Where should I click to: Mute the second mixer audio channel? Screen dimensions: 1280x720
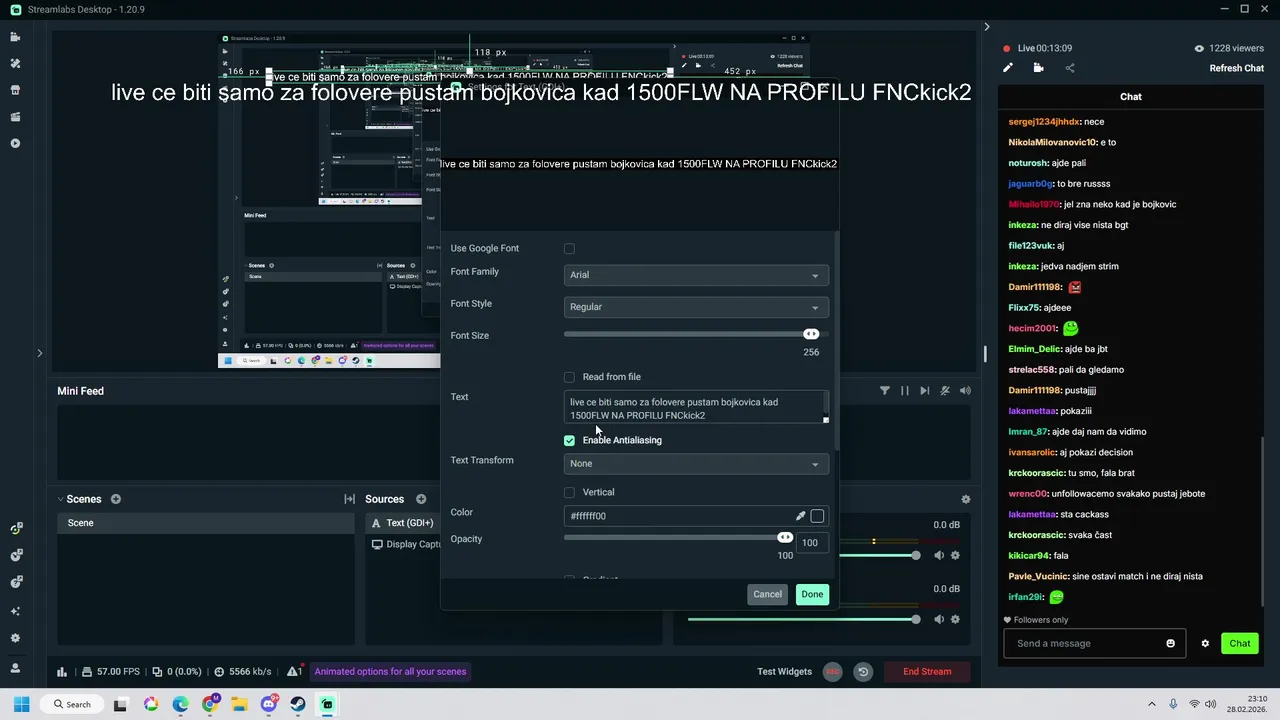[939, 619]
